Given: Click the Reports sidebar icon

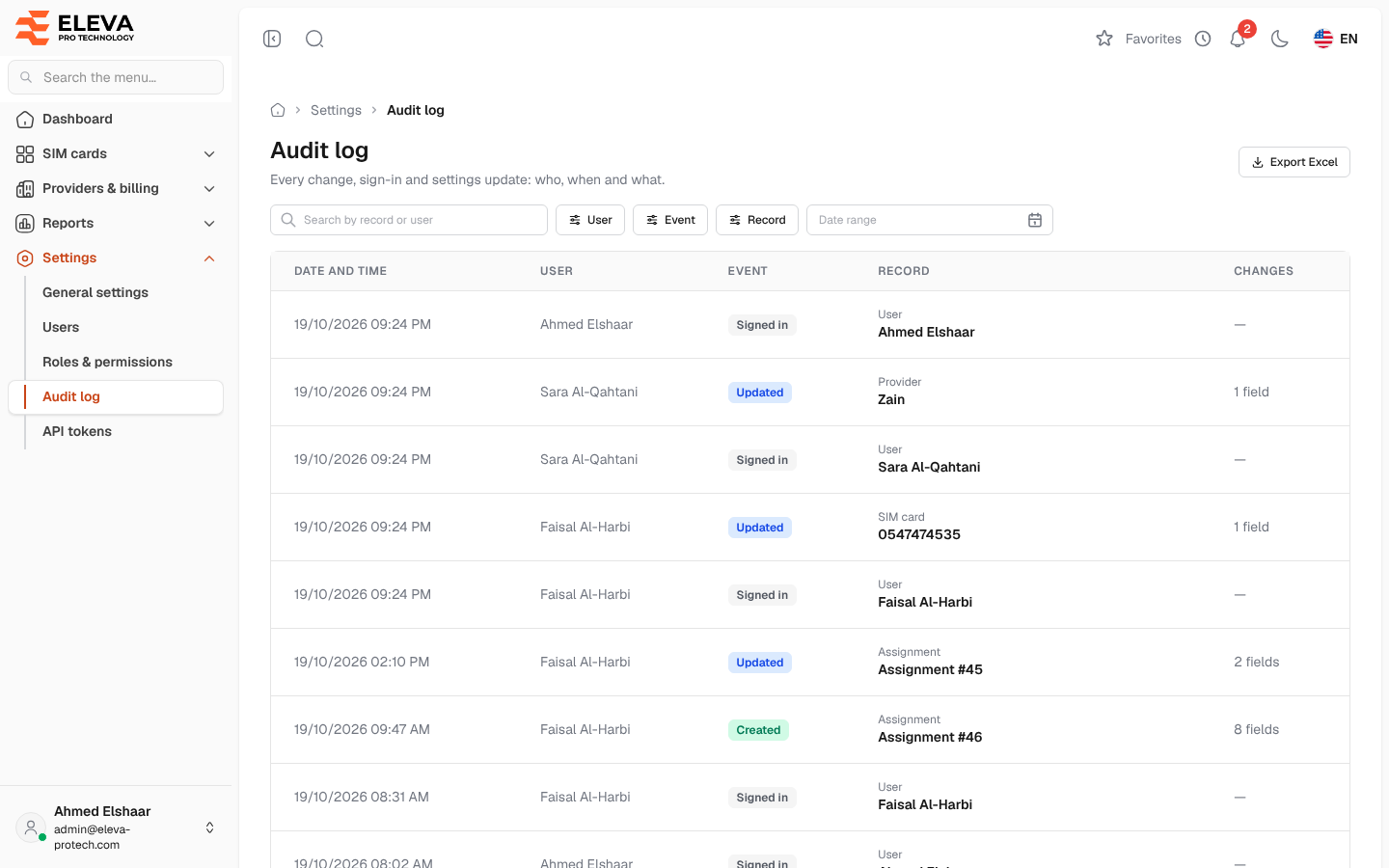Looking at the screenshot, I should pos(25,223).
